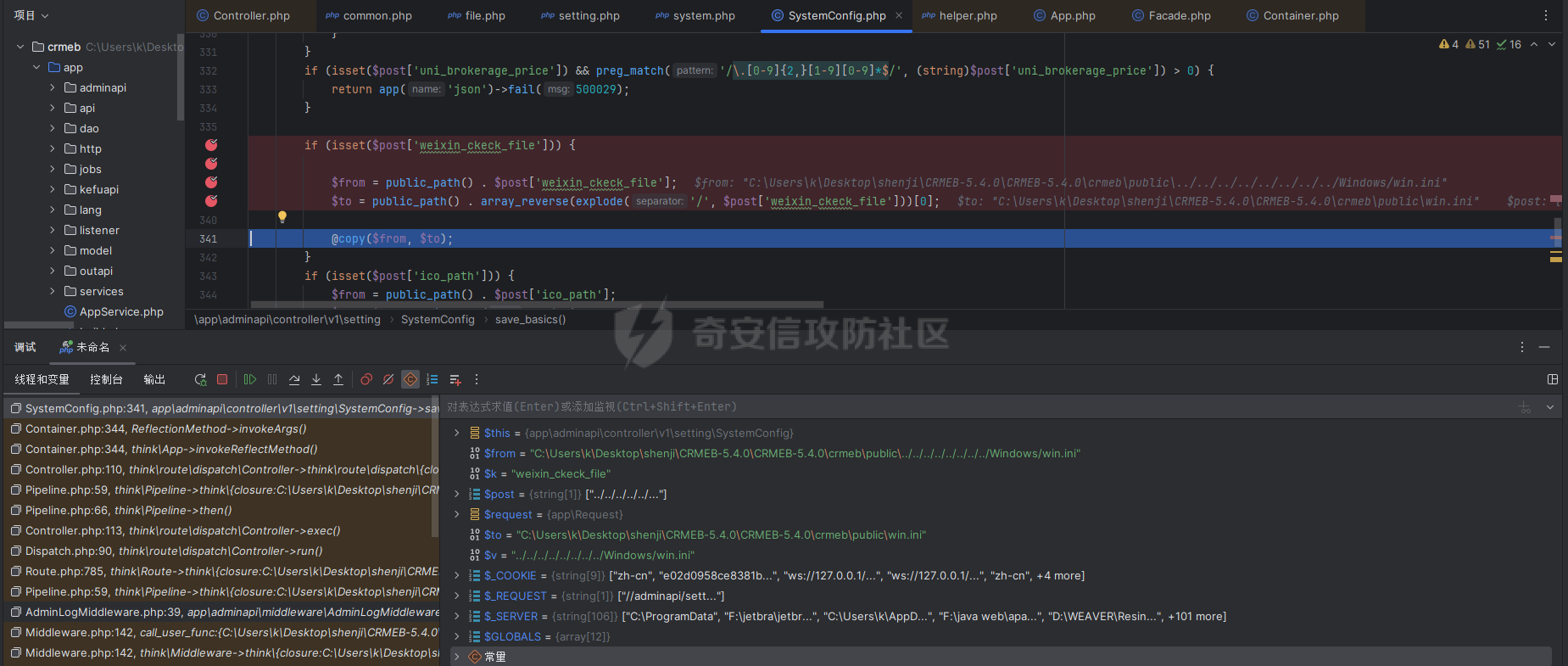1568x666 pixels.
Task: Select the 线程和变量 threads and variables tab
Action: point(42,379)
